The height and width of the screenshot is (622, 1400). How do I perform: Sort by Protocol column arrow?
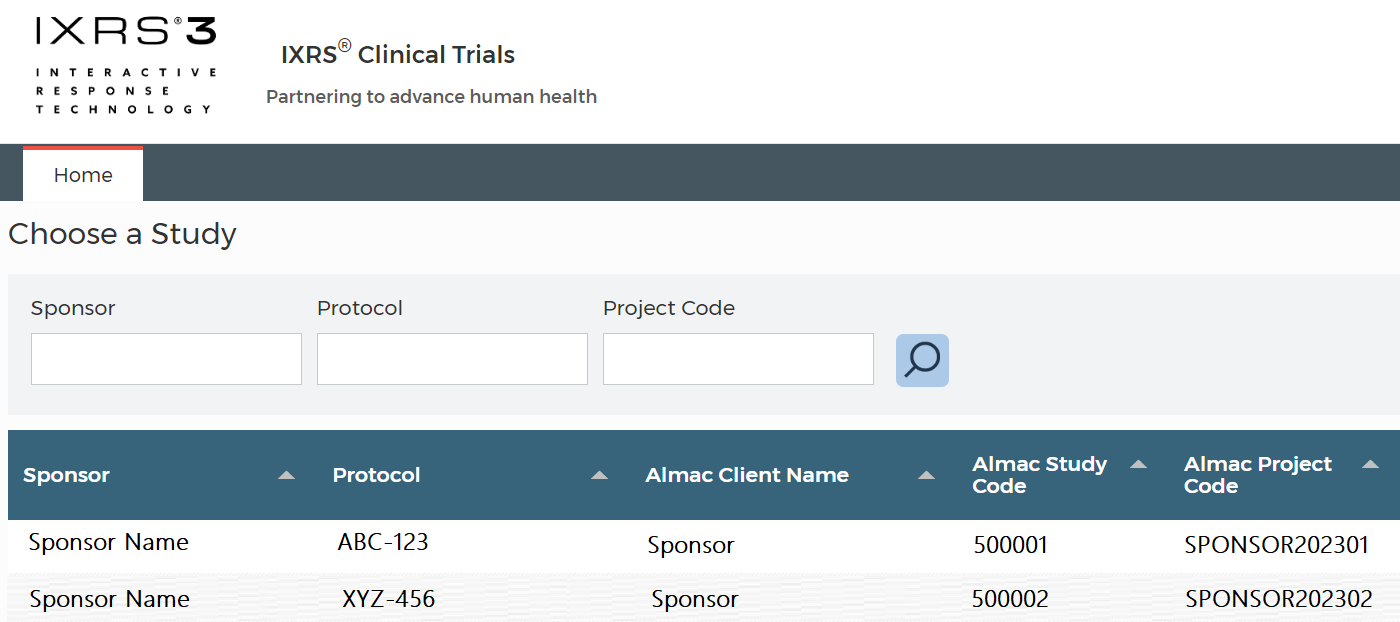click(x=599, y=475)
